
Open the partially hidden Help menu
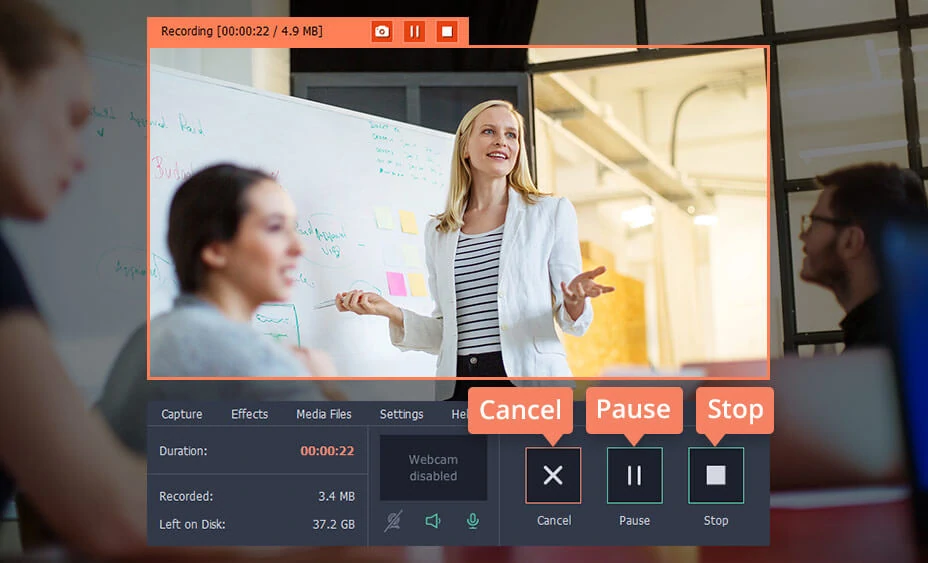pyautogui.click(x=459, y=414)
